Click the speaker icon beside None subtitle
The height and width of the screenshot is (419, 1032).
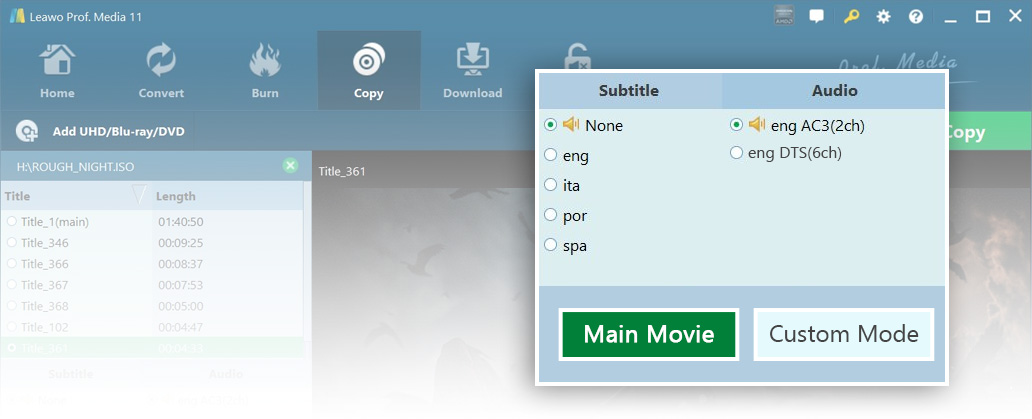click(x=571, y=124)
